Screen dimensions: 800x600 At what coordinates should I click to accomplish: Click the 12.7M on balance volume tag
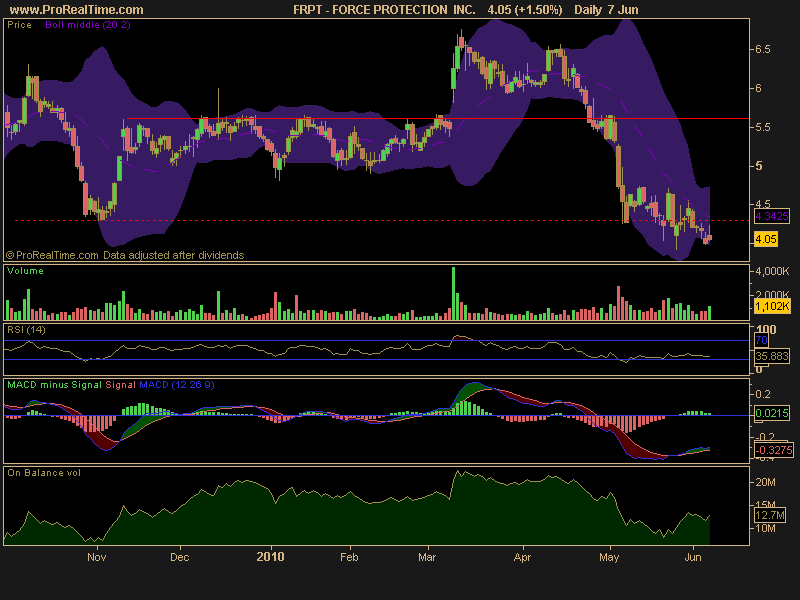[769, 515]
